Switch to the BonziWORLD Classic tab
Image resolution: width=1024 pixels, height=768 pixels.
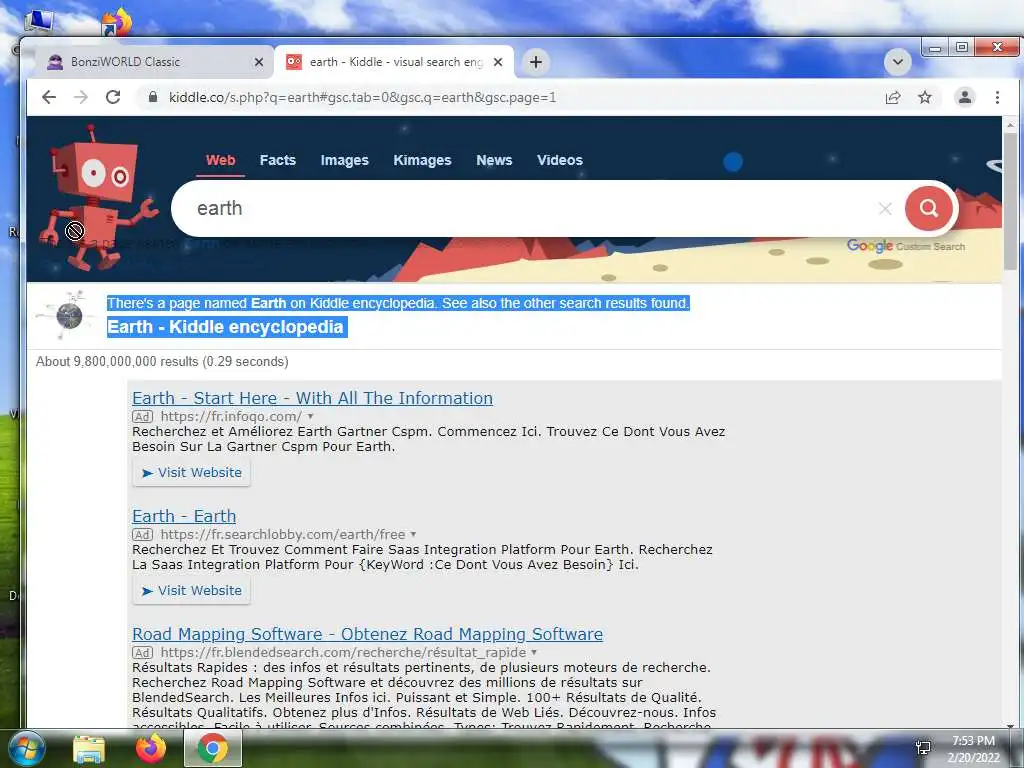[x=150, y=62]
